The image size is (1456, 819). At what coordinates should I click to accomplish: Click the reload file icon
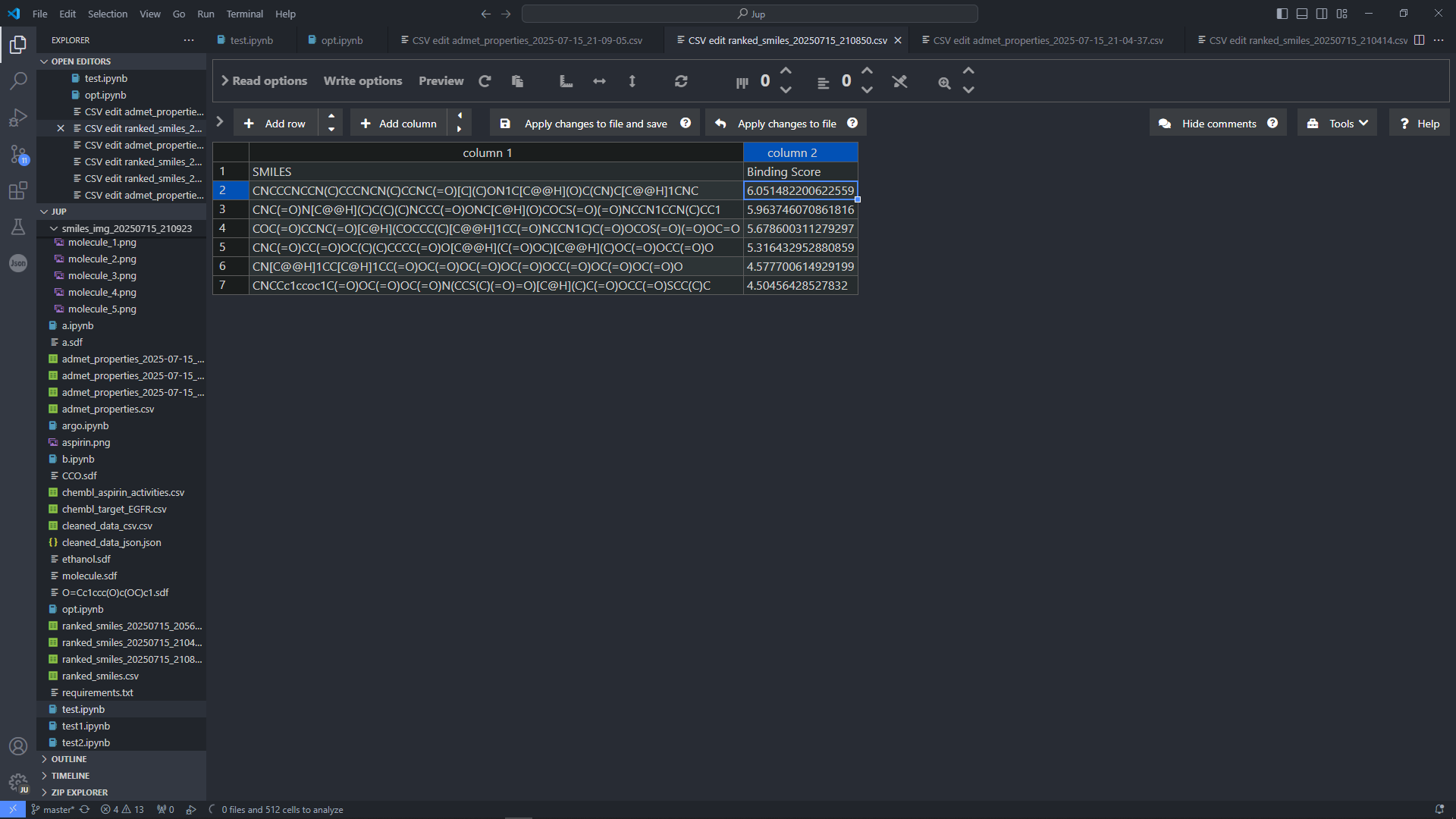tap(485, 81)
